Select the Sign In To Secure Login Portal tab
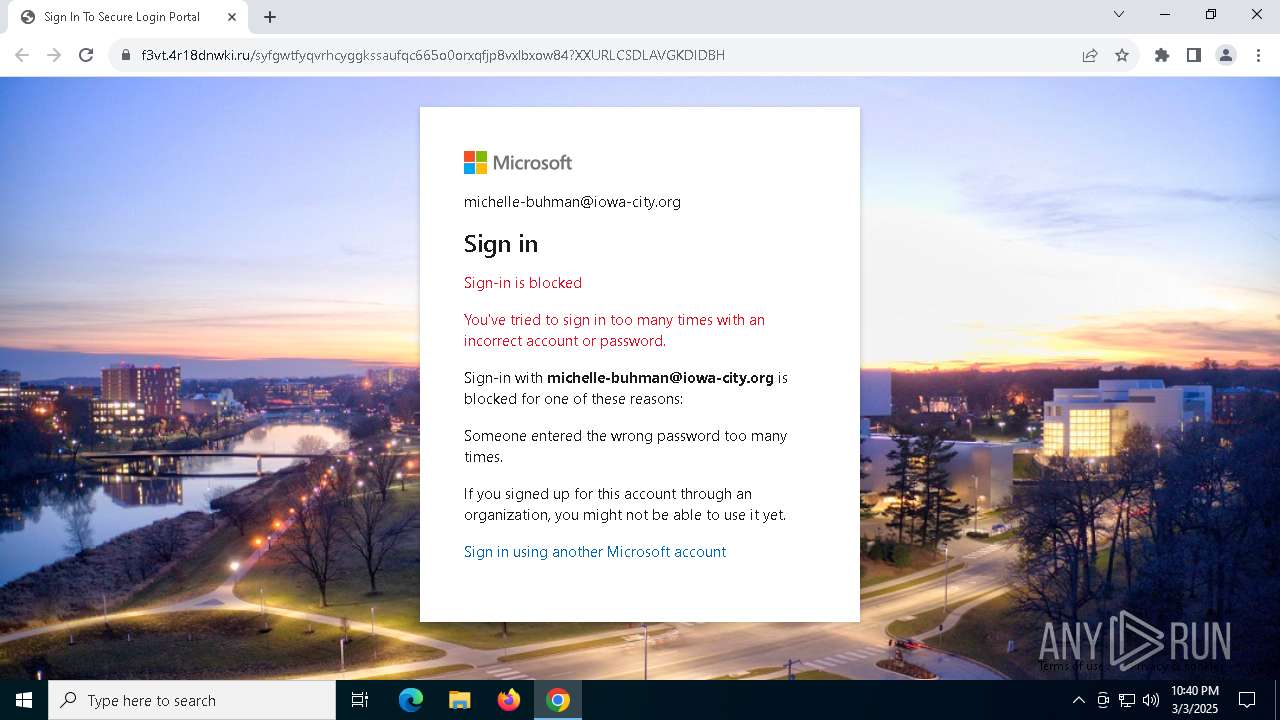This screenshot has height=720, width=1280. [130, 17]
